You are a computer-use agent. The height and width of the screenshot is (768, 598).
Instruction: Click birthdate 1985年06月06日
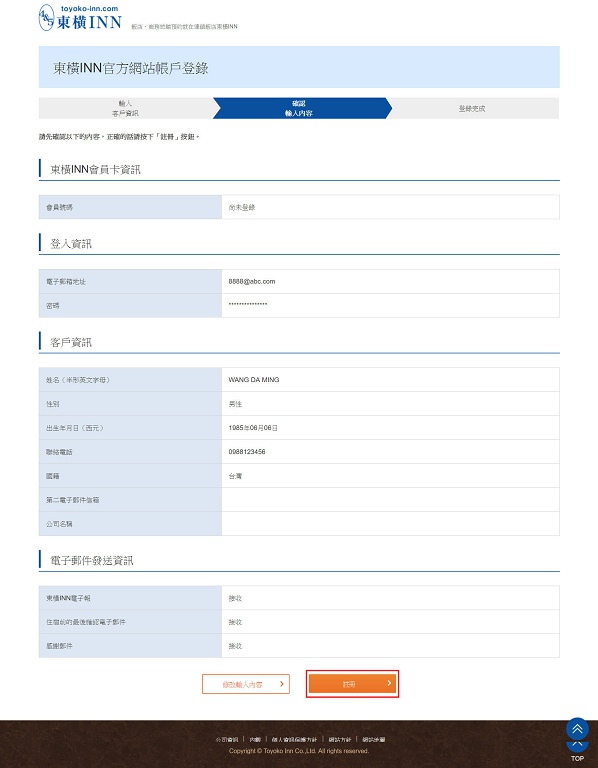pyautogui.click(x=253, y=428)
